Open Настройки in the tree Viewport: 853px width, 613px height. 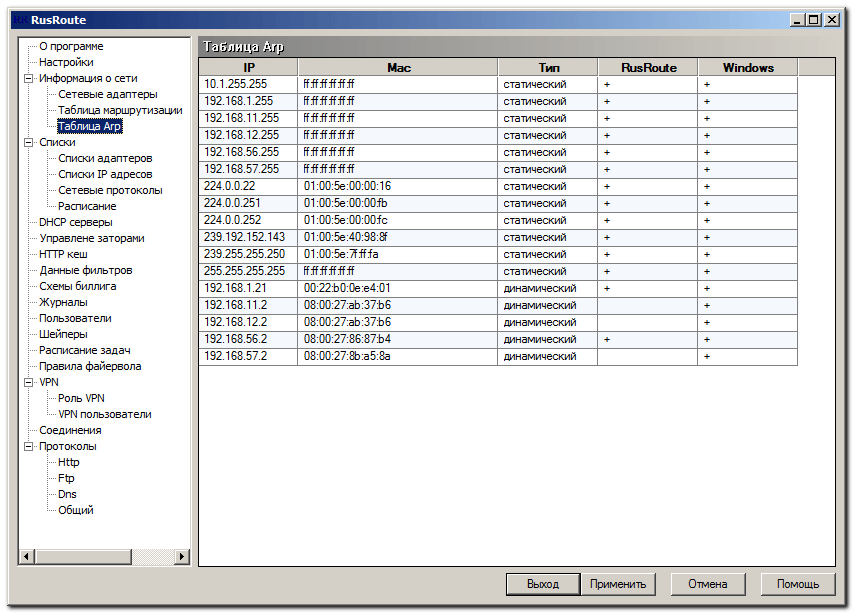click(66, 63)
